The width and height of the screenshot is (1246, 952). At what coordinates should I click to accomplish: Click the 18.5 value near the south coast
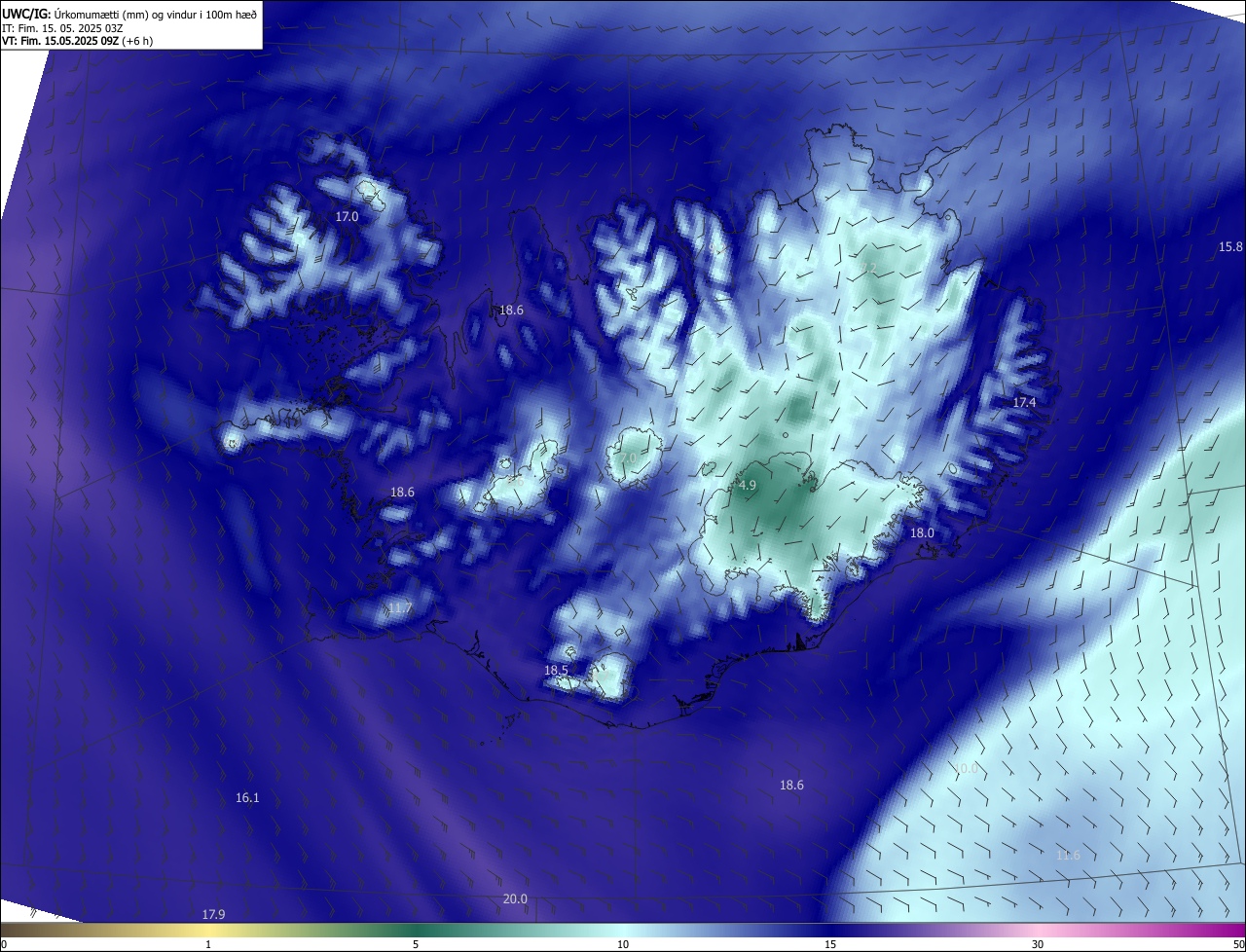(556, 670)
